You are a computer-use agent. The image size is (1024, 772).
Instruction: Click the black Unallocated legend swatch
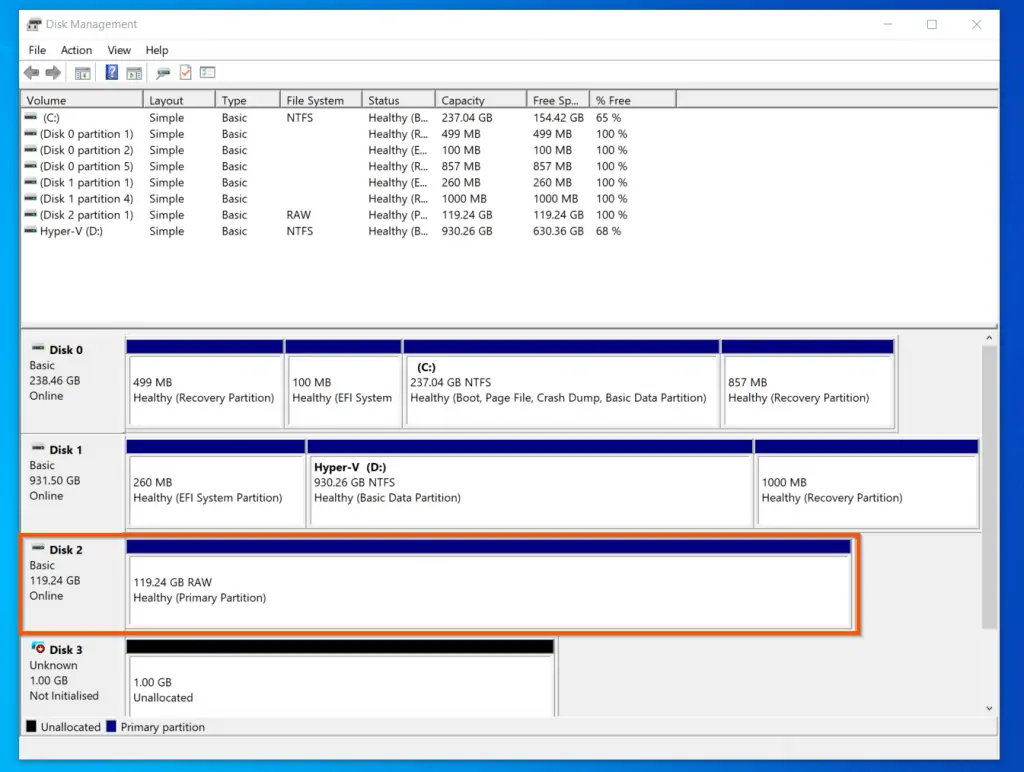(31, 726)
